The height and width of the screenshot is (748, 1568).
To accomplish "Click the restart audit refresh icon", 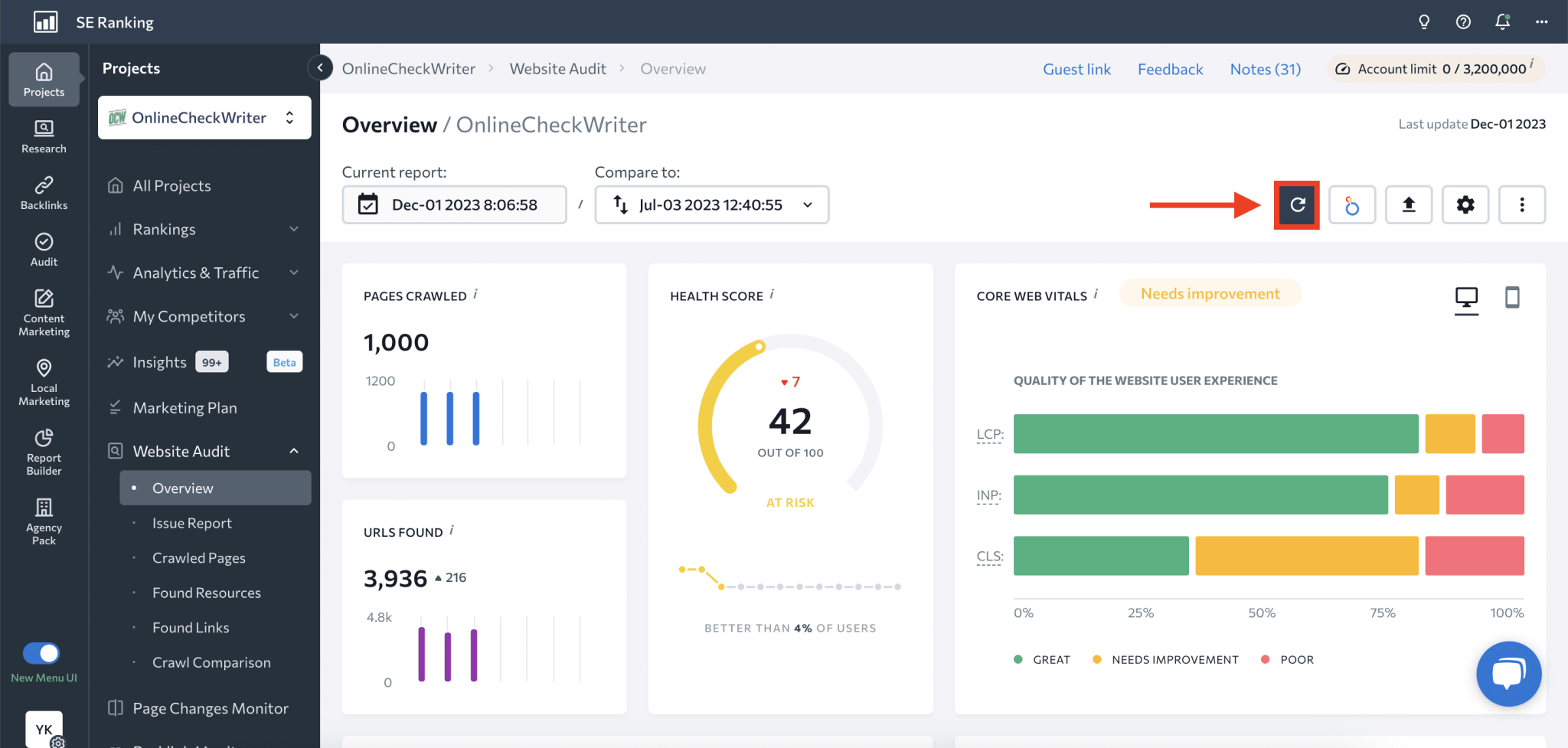I will [1297, 204].
